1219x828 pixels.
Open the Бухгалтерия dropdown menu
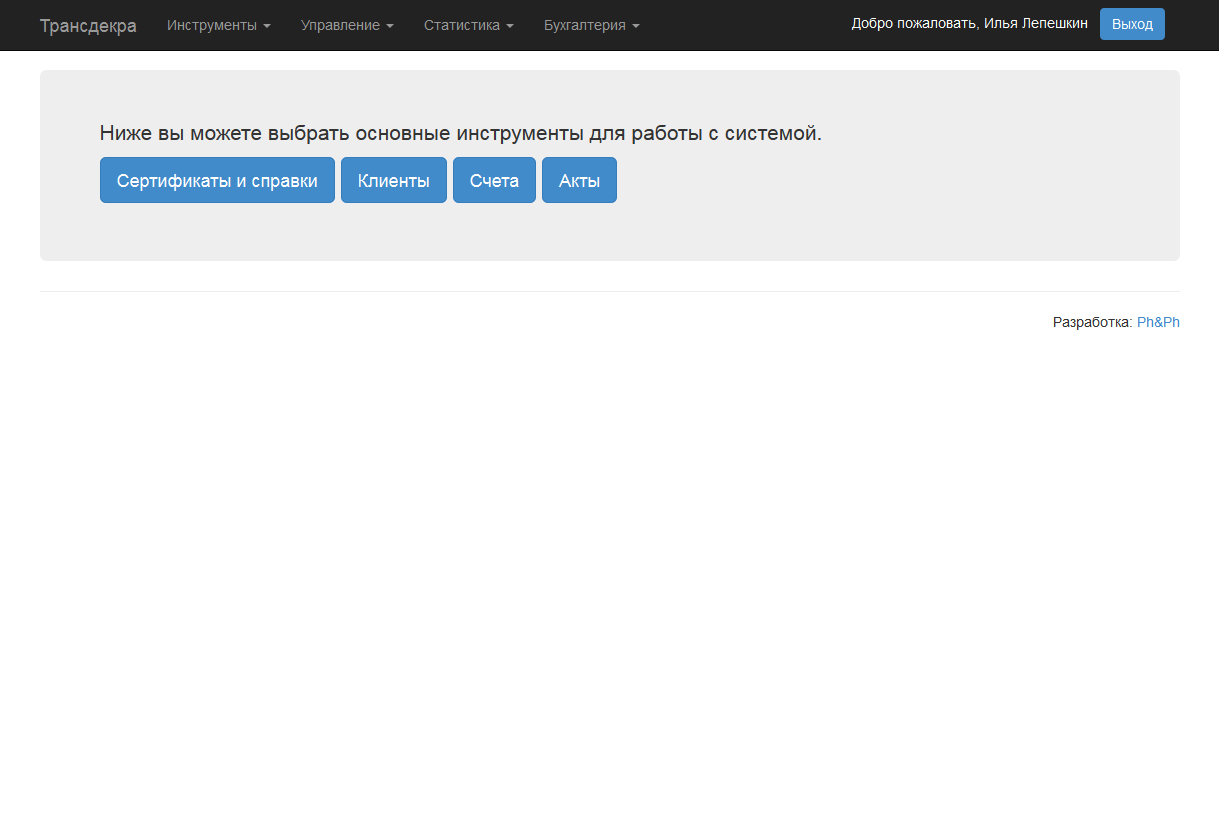pos(592,25)
